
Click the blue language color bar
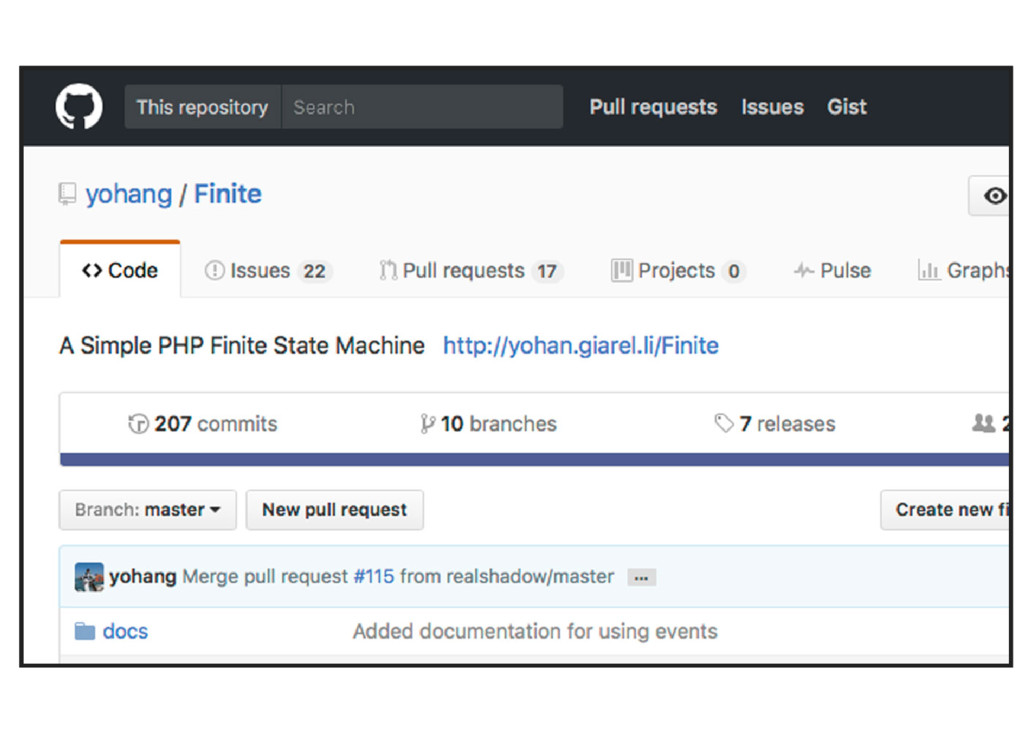tap(535, 460)
